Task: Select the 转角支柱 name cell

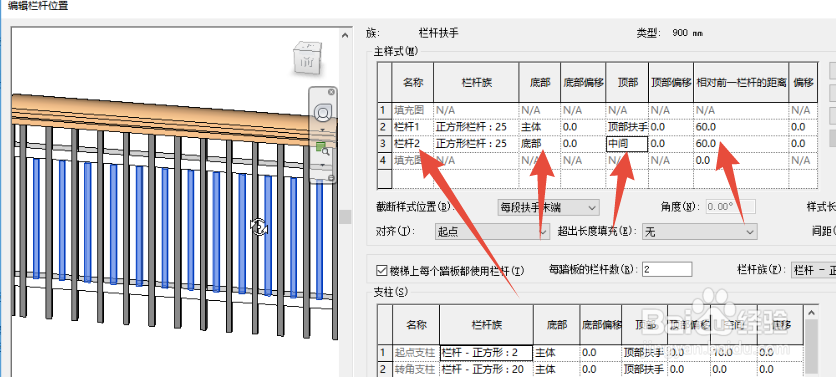Action: coord(416,369)
